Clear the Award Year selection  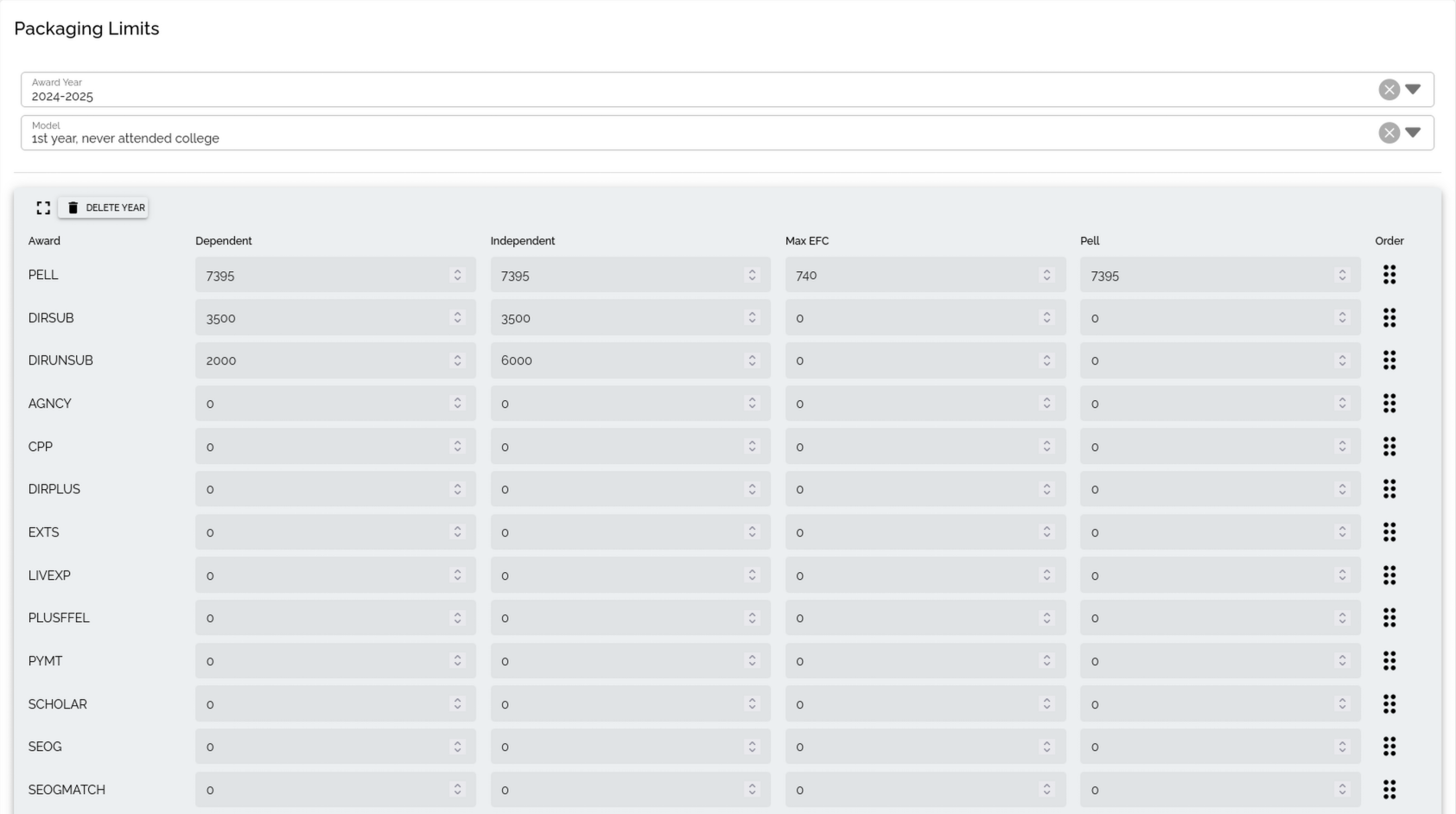click(x=1389, y=90)
